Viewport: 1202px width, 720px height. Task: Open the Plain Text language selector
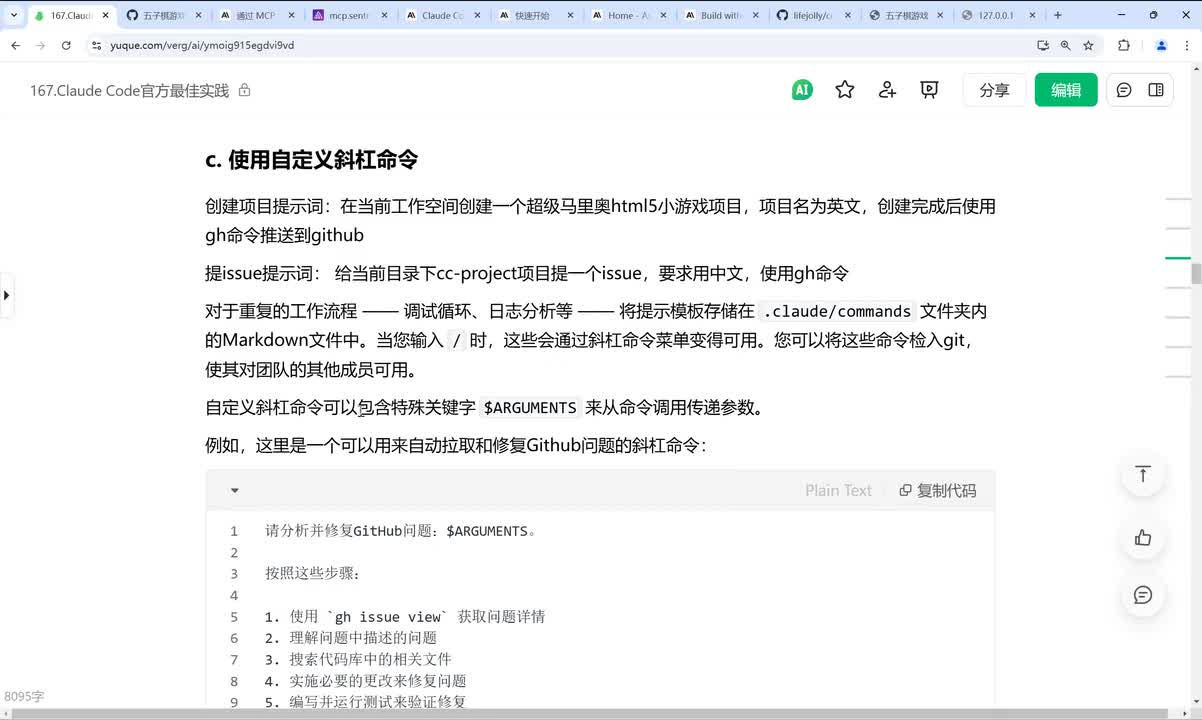pyautogui.click(x=838, y=490)
